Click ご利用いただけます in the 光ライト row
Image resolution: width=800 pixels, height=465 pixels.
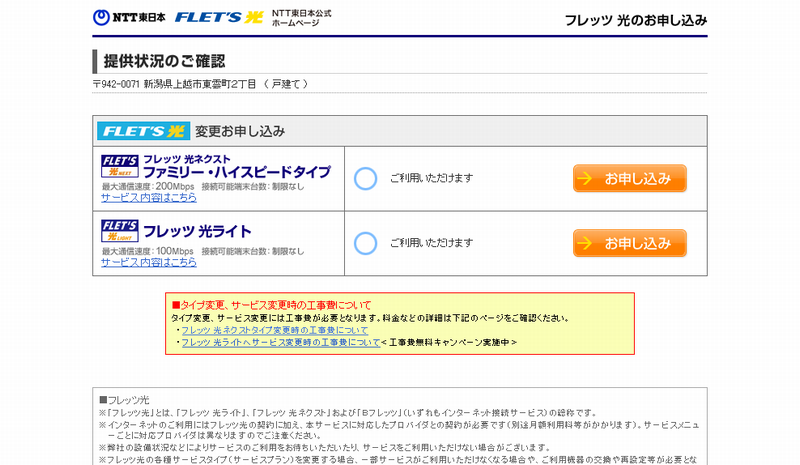point(432,243)
